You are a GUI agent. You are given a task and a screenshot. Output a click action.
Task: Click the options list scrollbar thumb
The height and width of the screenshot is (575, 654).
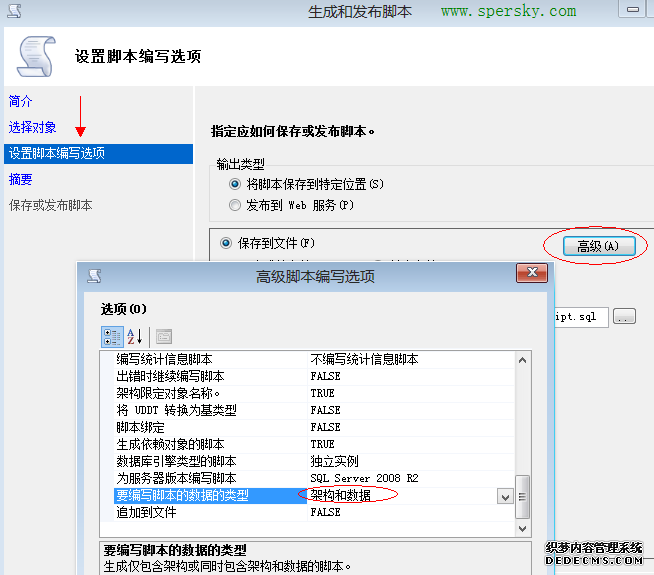[522, 495]
